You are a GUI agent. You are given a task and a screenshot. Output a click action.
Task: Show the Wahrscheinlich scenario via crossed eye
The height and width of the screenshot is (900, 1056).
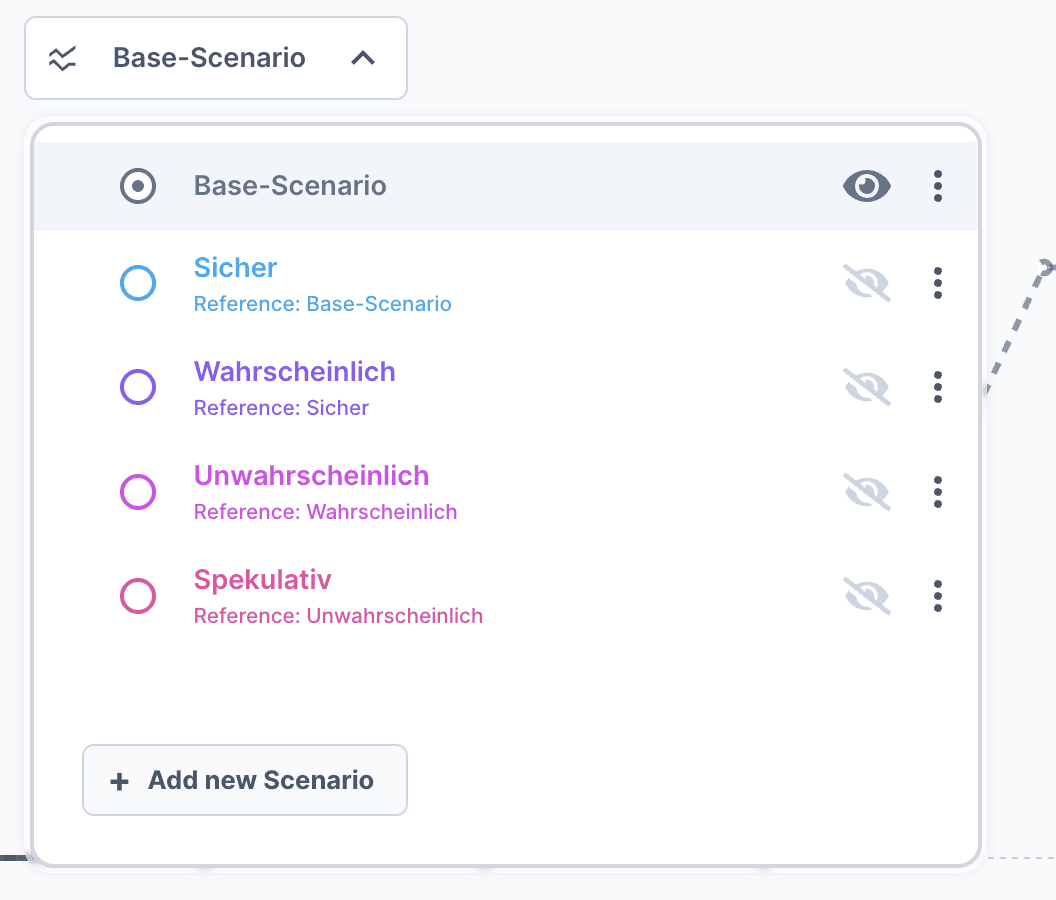pyautogui.click(x=866, y=387)
